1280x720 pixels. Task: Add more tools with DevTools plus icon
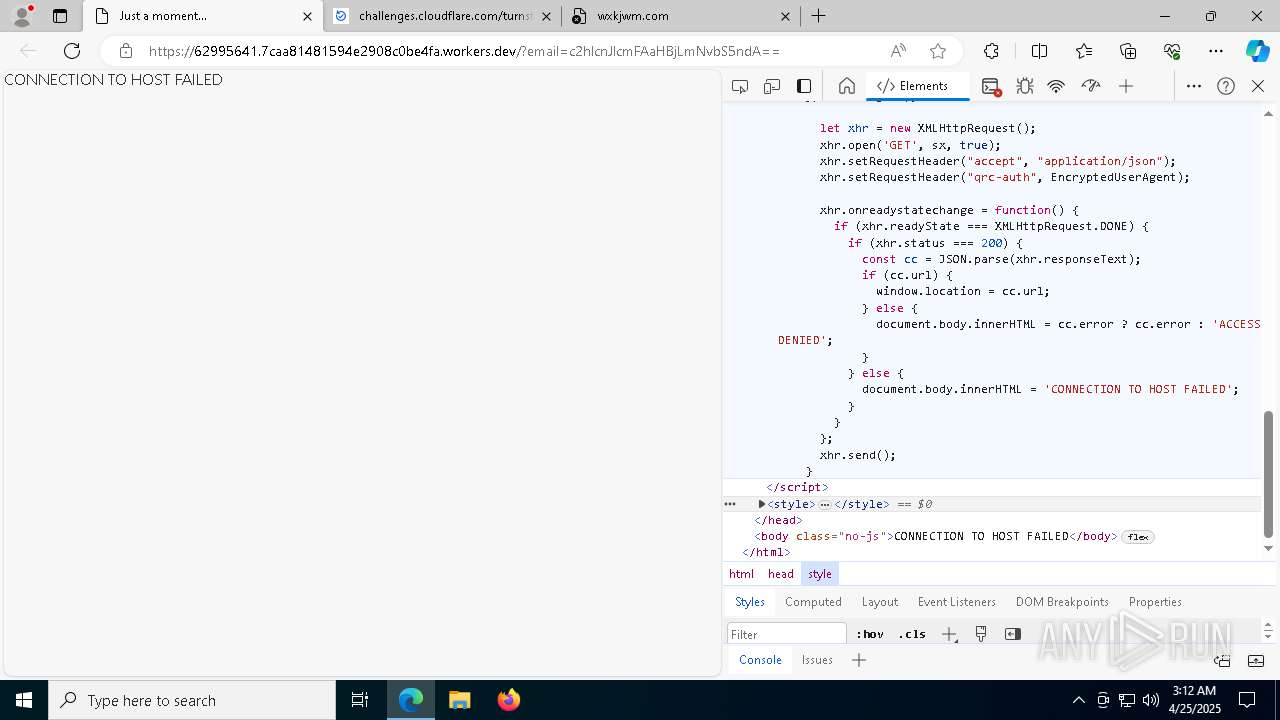1126,86
